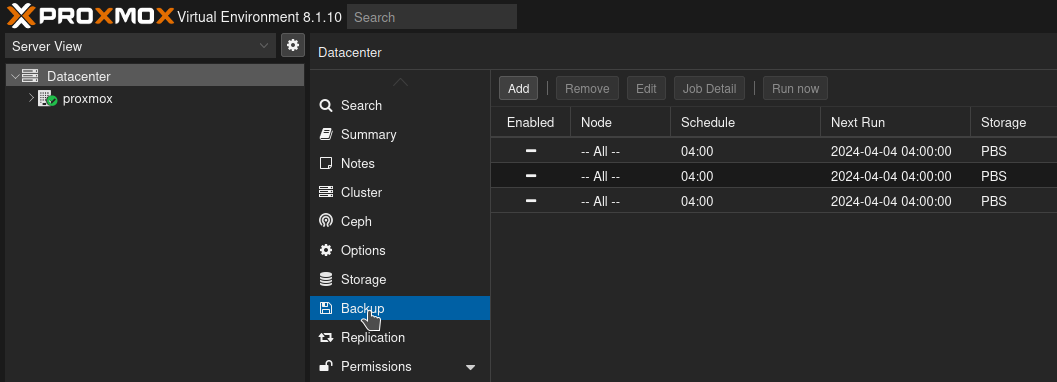1057x382 pixels.
Task: Click the Summary book icon
Action: tap(326, 134)
